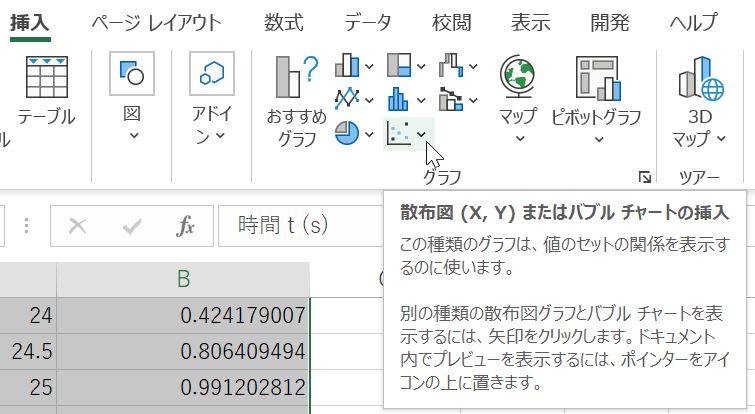
Task: Expand the combo chart dropdown arrow
Action: [473, 101]
